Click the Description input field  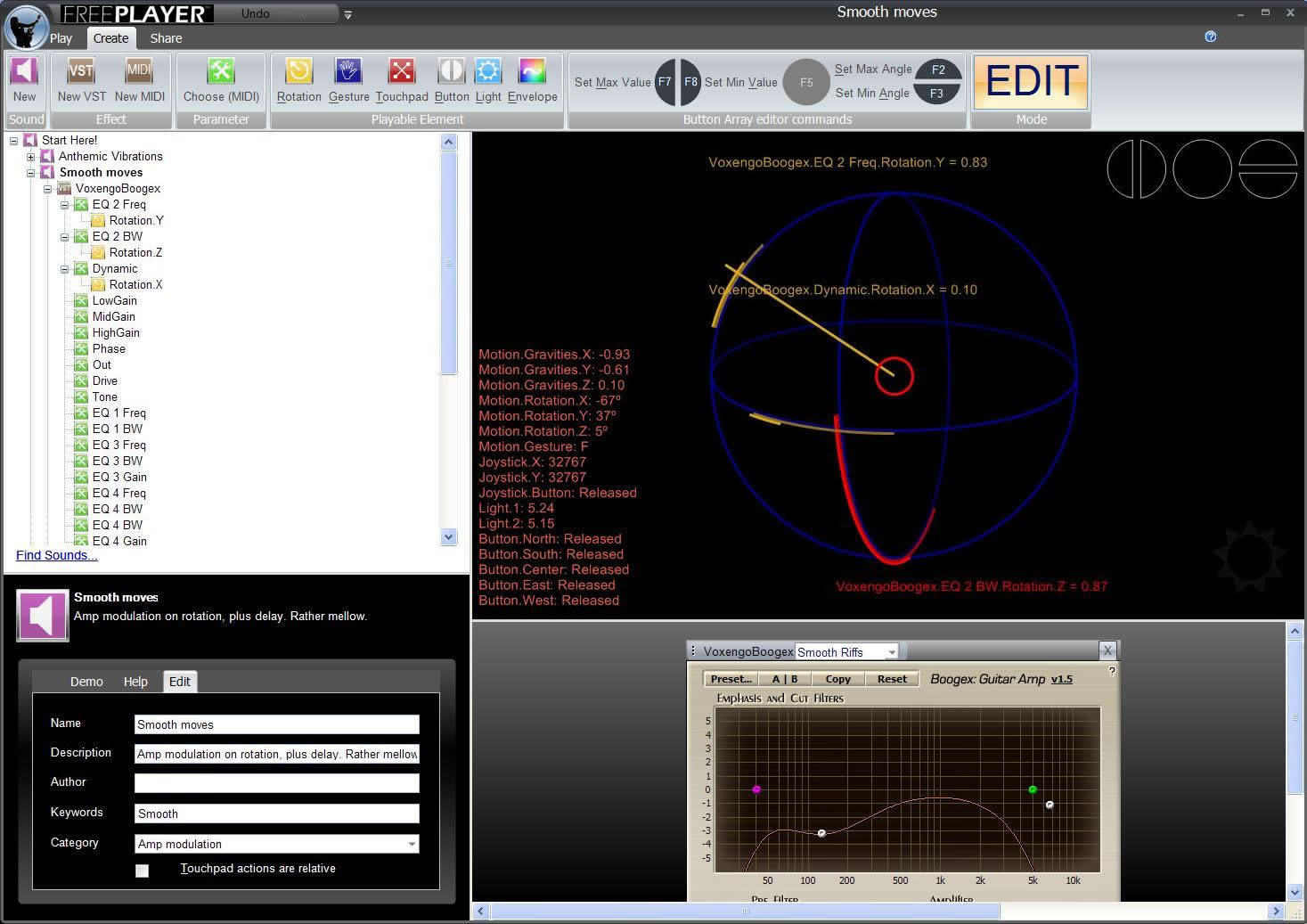click(276, 754)
